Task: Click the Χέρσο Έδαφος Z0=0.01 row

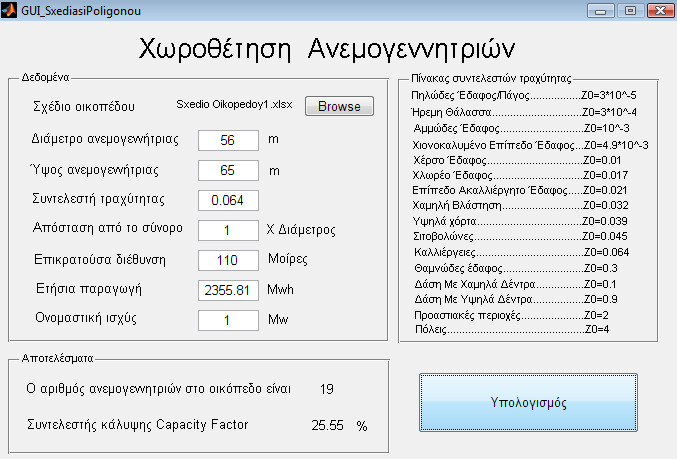Action: tap(517, 160)
